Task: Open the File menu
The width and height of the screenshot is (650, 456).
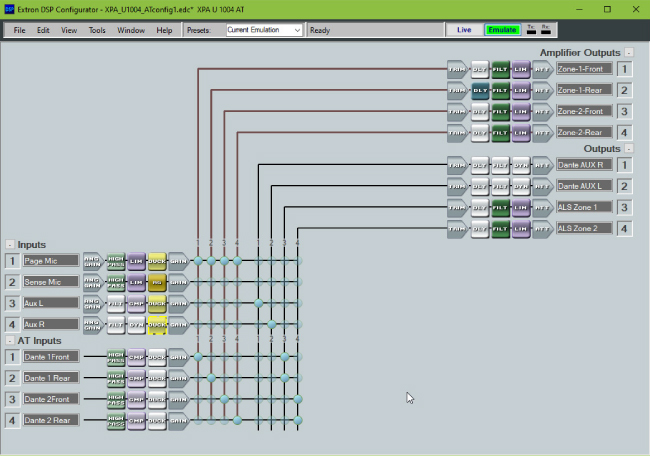Action: click(x=19, y=30)
